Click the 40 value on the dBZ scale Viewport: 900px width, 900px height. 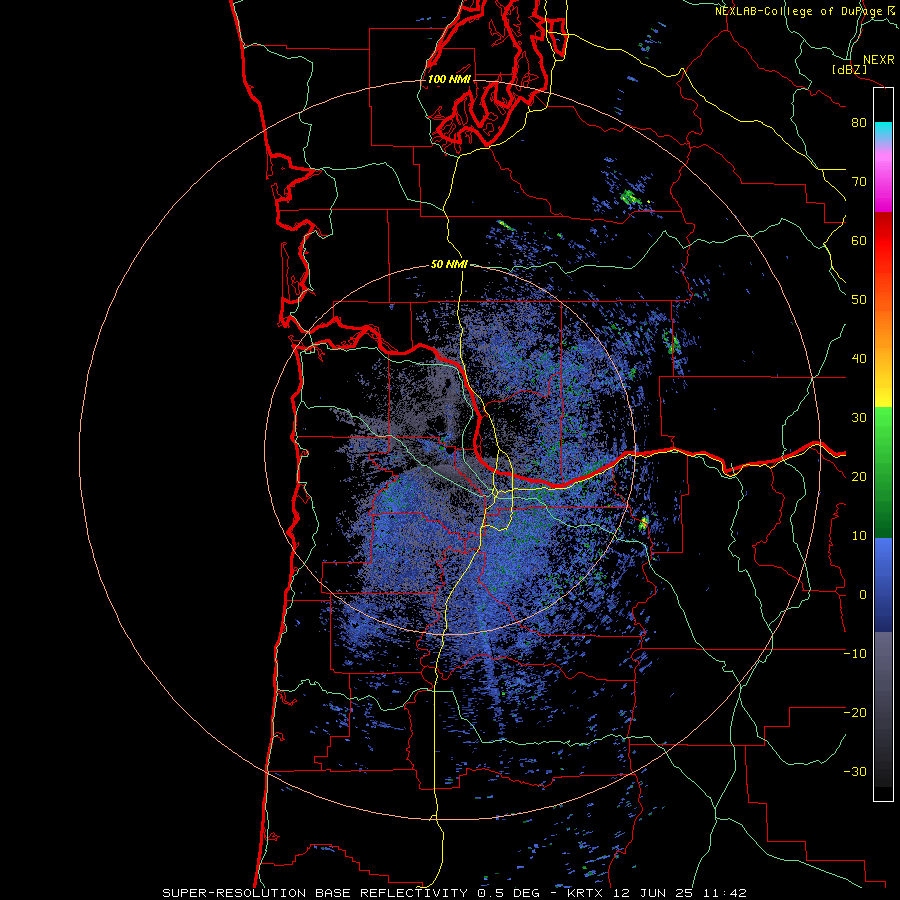859,359
